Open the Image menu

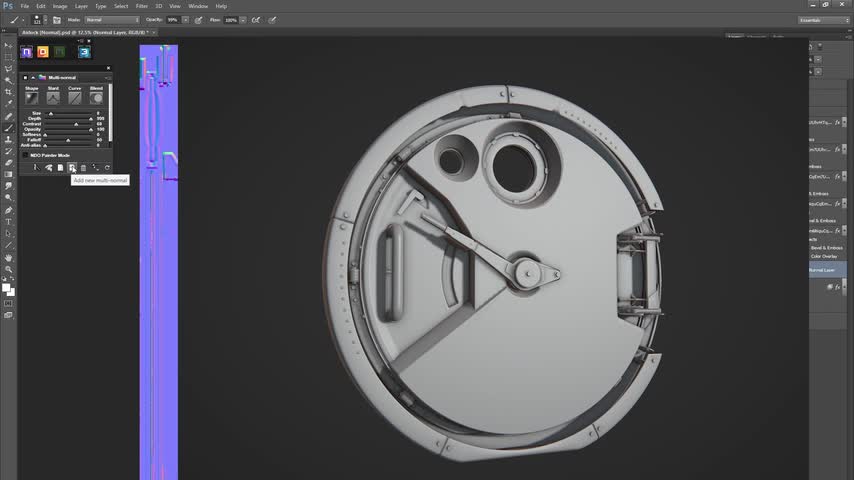[x=60, y=6]
